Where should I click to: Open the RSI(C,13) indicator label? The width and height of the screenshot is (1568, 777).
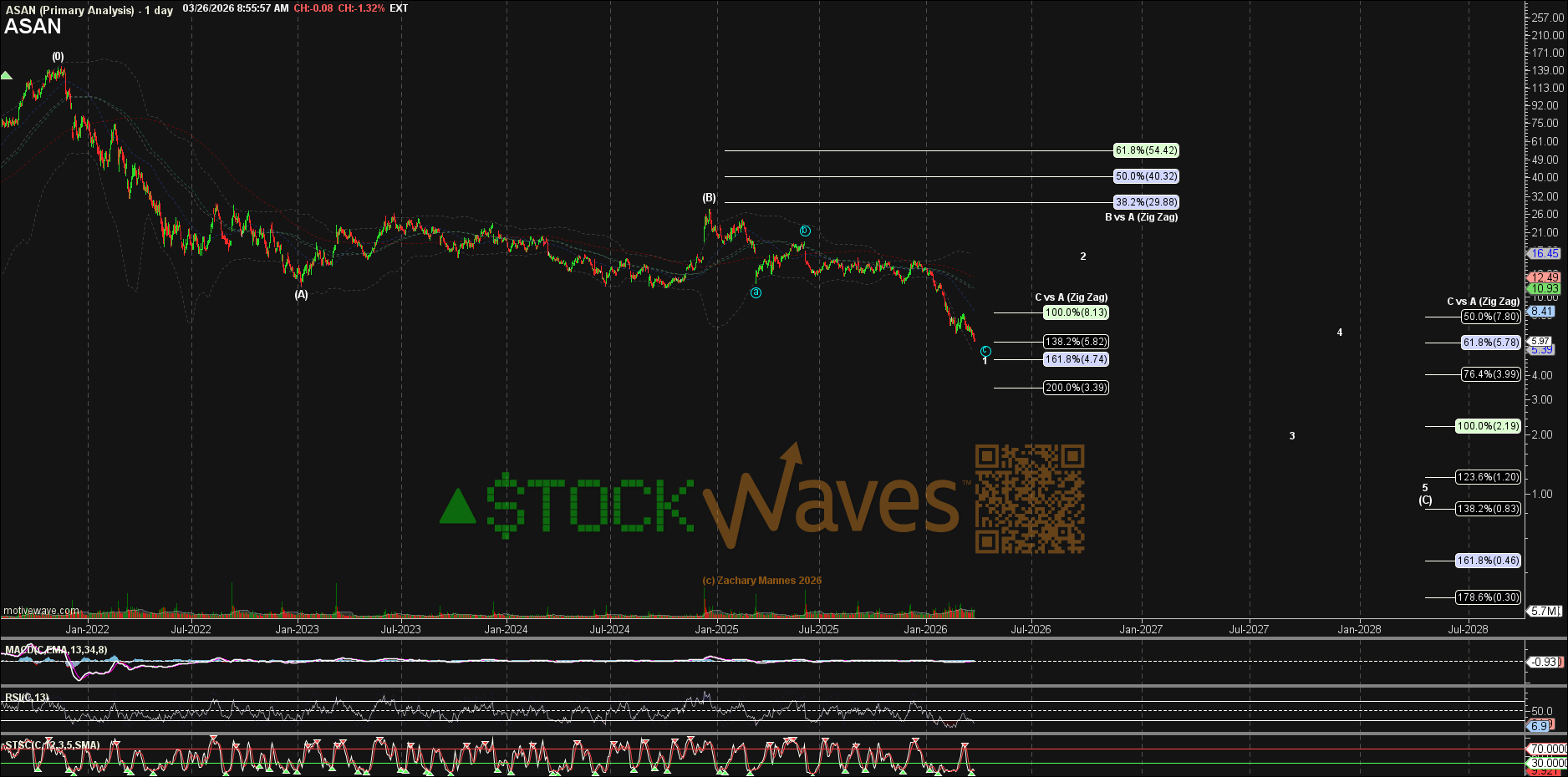click(27, 698)
